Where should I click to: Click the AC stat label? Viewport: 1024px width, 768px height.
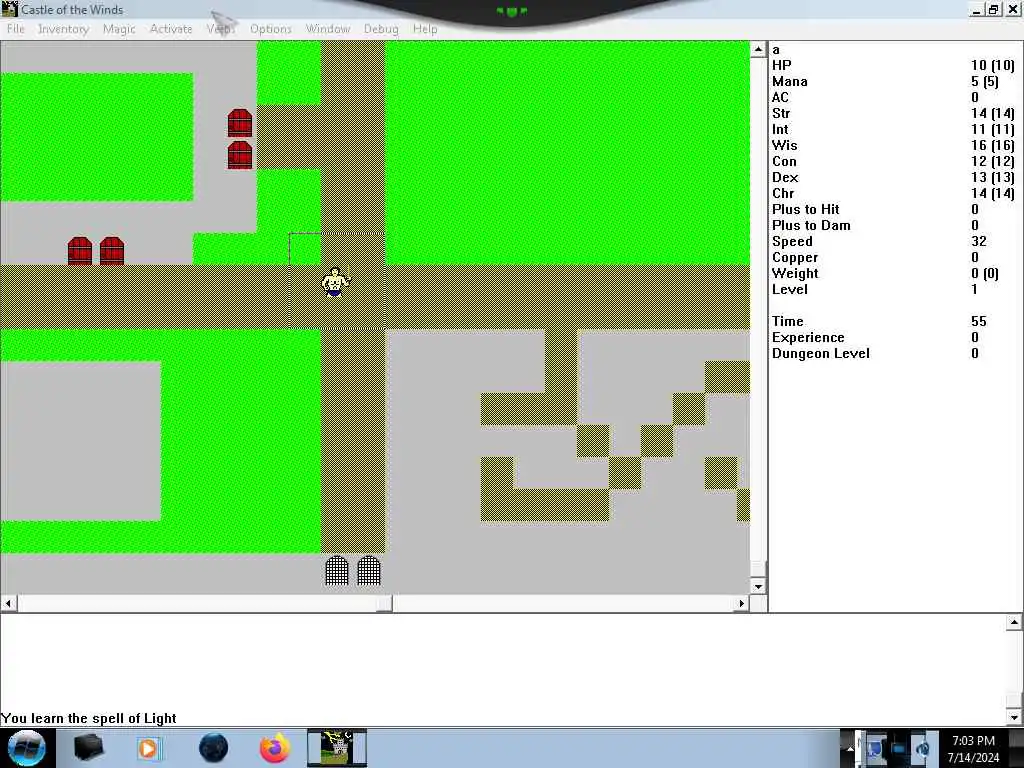(x=780, y=97)
